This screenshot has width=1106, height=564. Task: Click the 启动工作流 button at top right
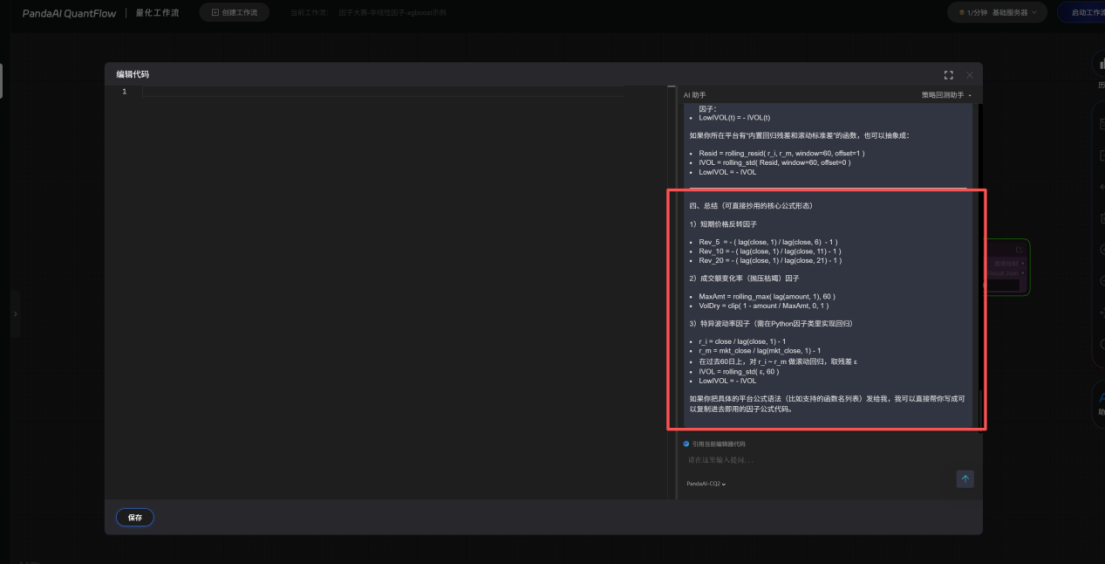[1085, 13]
